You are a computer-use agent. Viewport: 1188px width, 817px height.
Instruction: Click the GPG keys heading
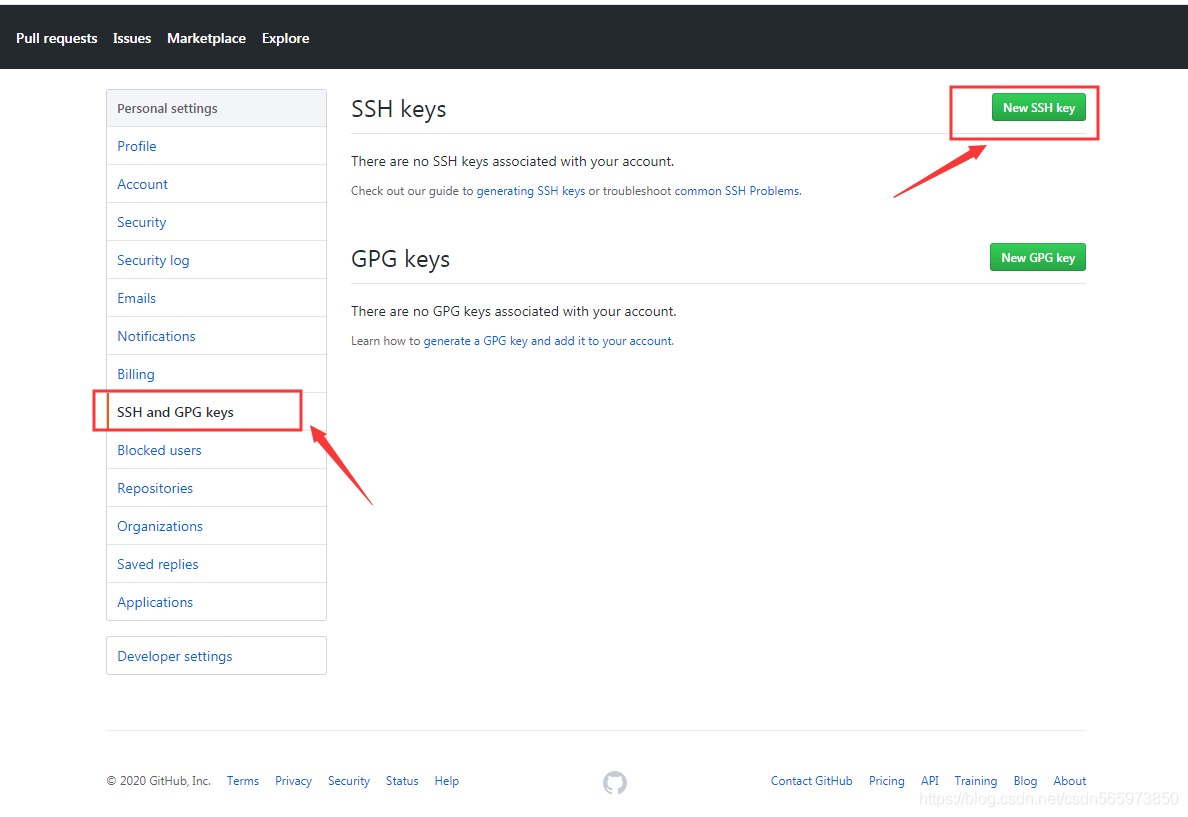(x=400, y=259)
